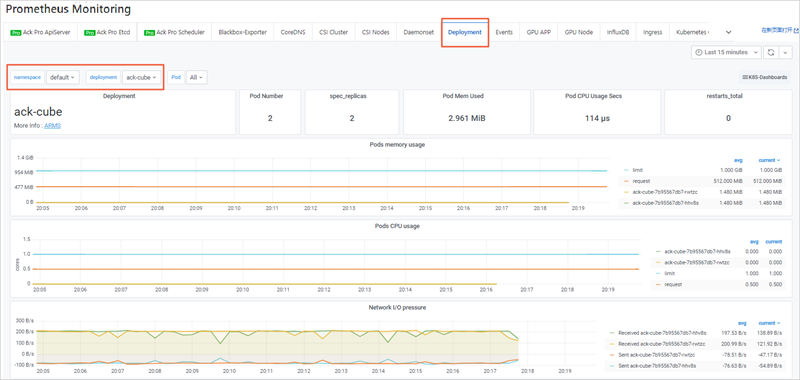800x380 pixels.
Task: Open the deployment ack-cube dropdown
Action: click(x=141, y=77)
